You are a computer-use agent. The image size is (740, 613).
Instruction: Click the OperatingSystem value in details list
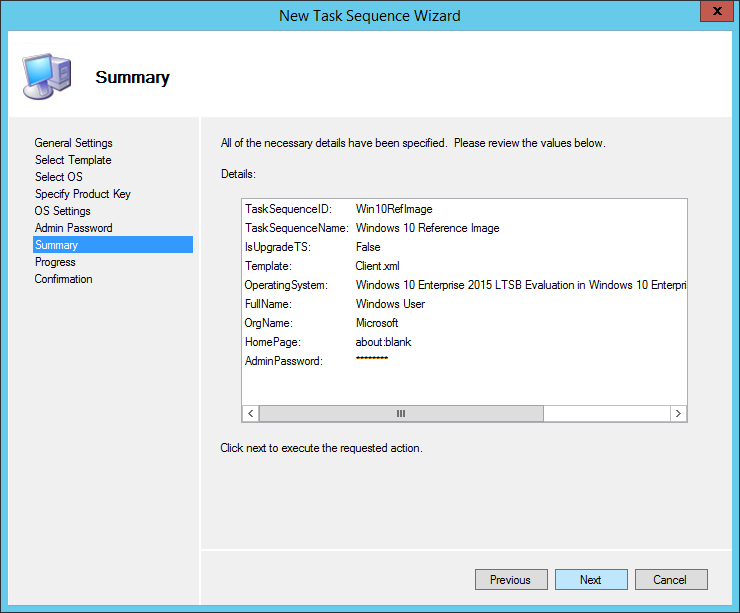click(x=520, y=285)
